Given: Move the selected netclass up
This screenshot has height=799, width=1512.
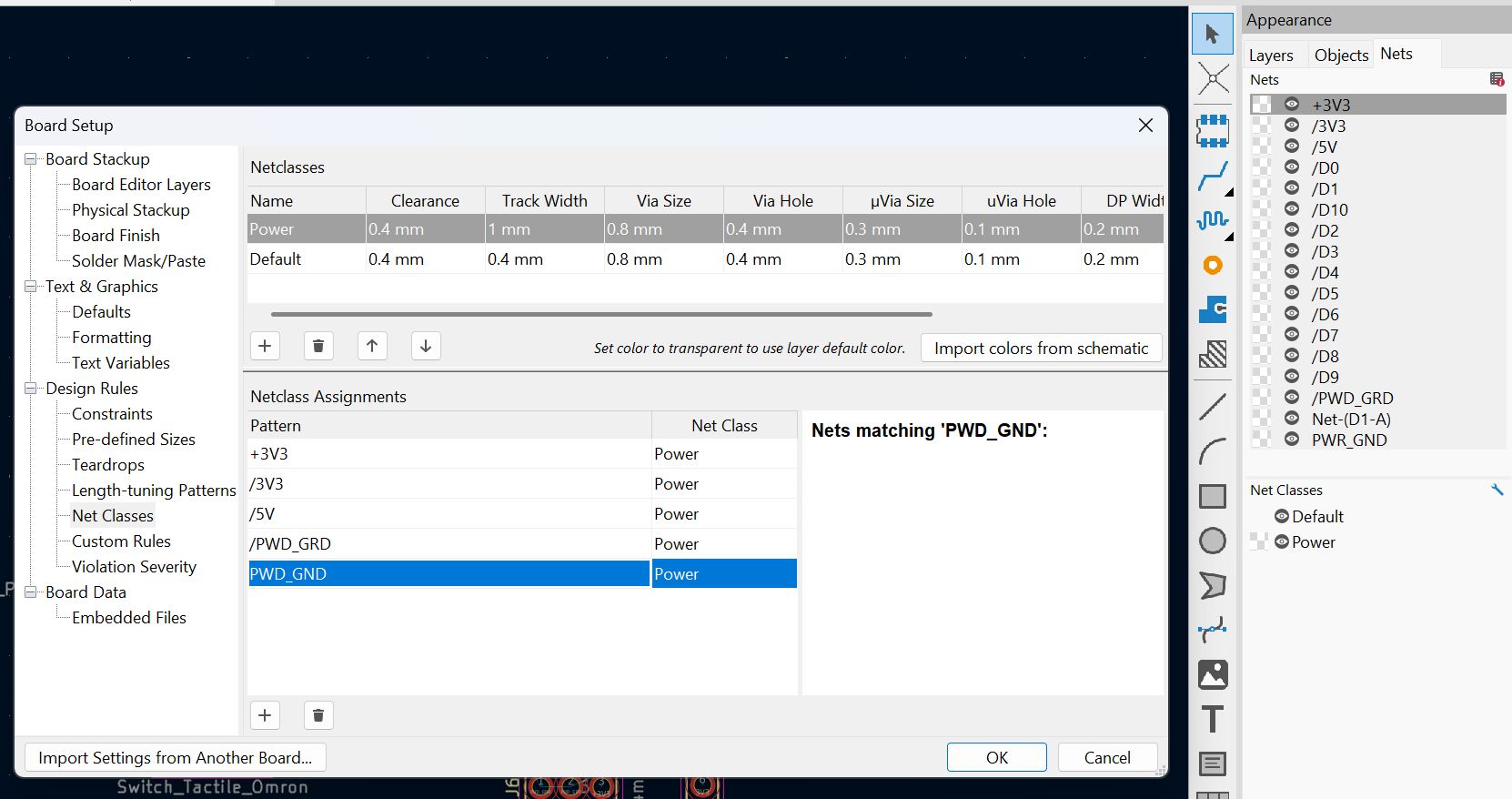Looking at the screenshot, I should click(x=372, y=346).
